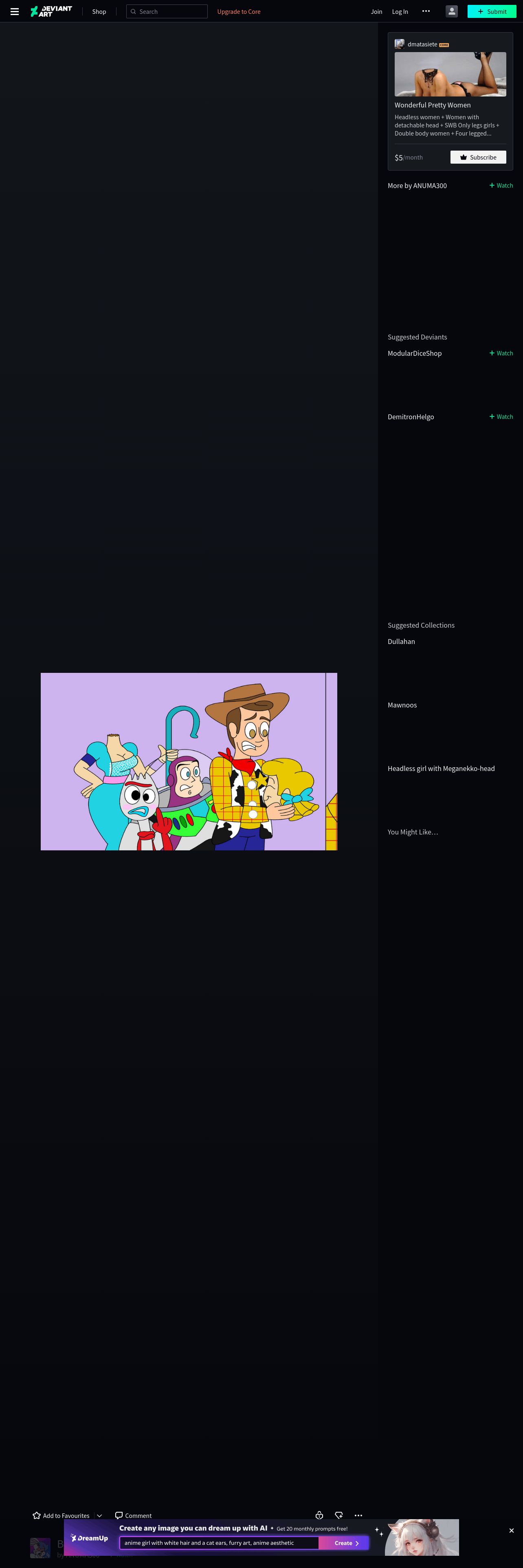Open the header three-dots more menu

(x=426, y=11)
